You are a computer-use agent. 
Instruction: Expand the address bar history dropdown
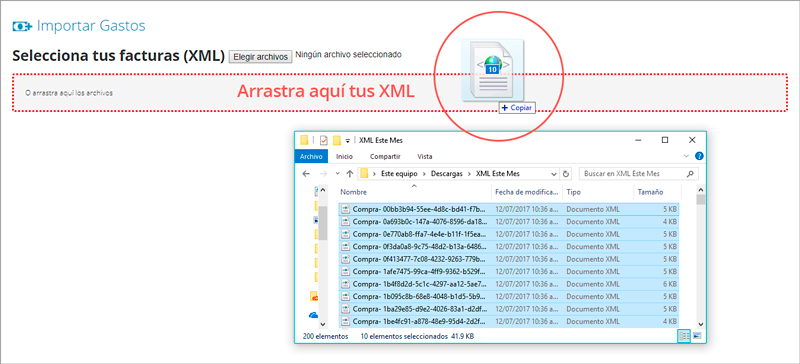coord(554,174)
